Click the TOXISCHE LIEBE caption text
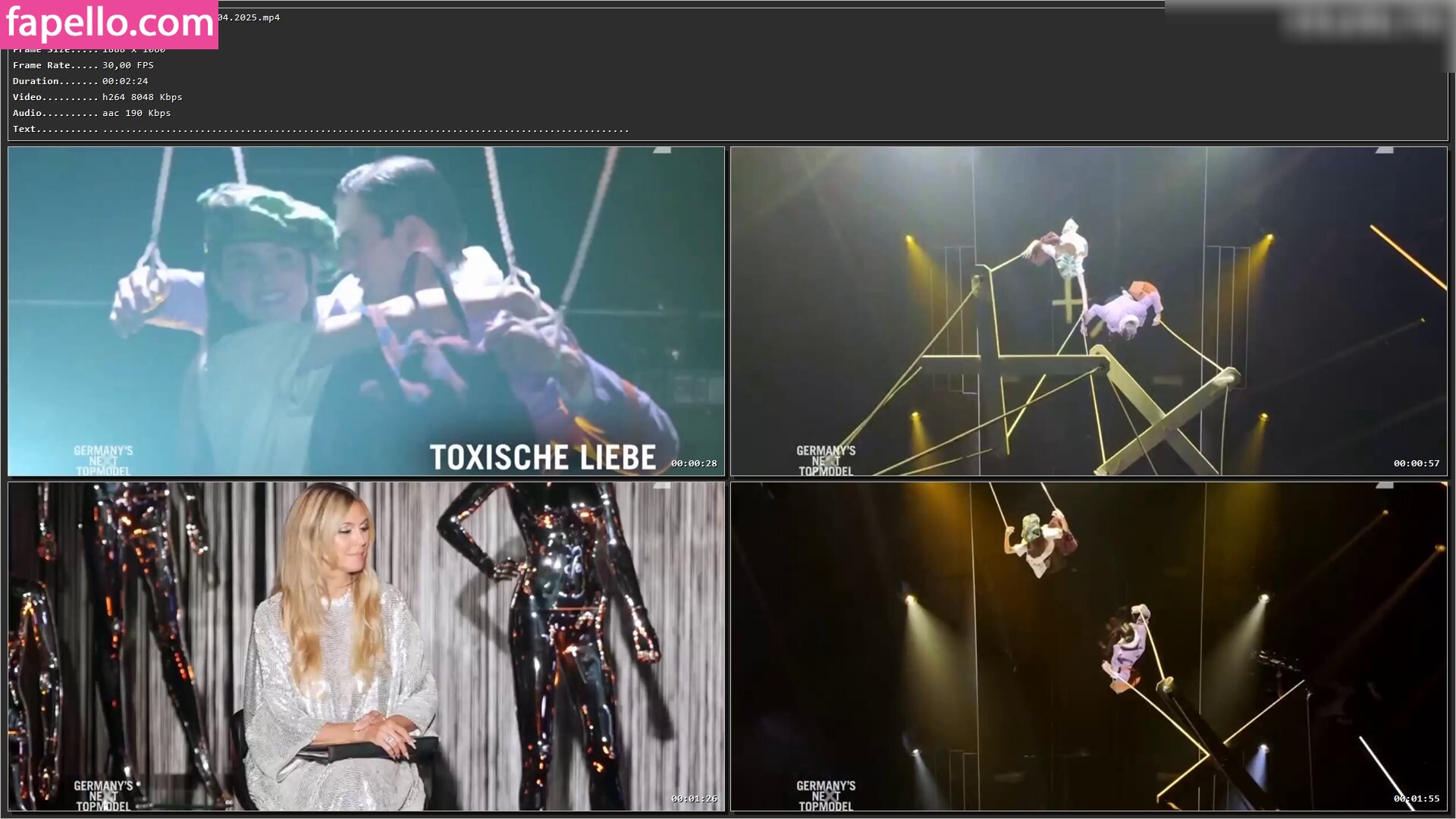The height and width of the screenshot is (819, 1456). pos(543,457)
